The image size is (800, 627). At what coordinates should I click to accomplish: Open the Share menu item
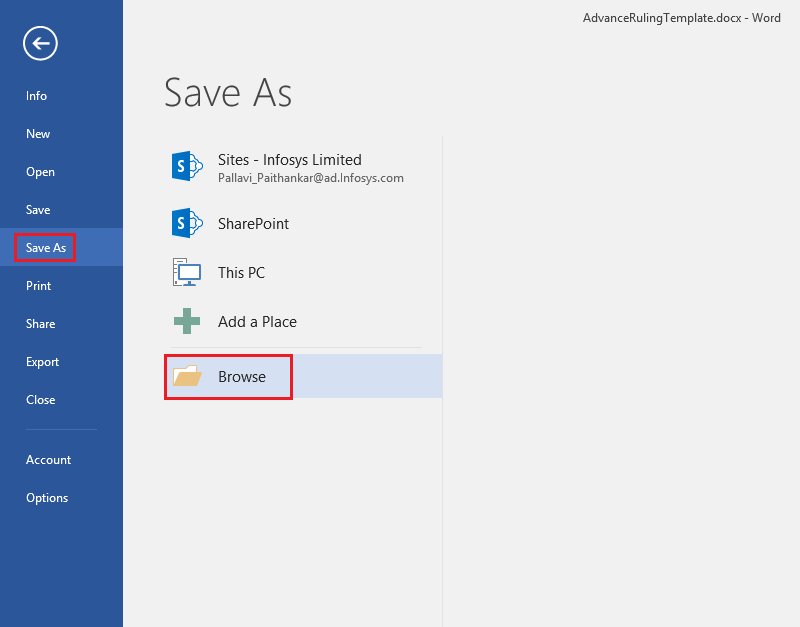(61, 323)
